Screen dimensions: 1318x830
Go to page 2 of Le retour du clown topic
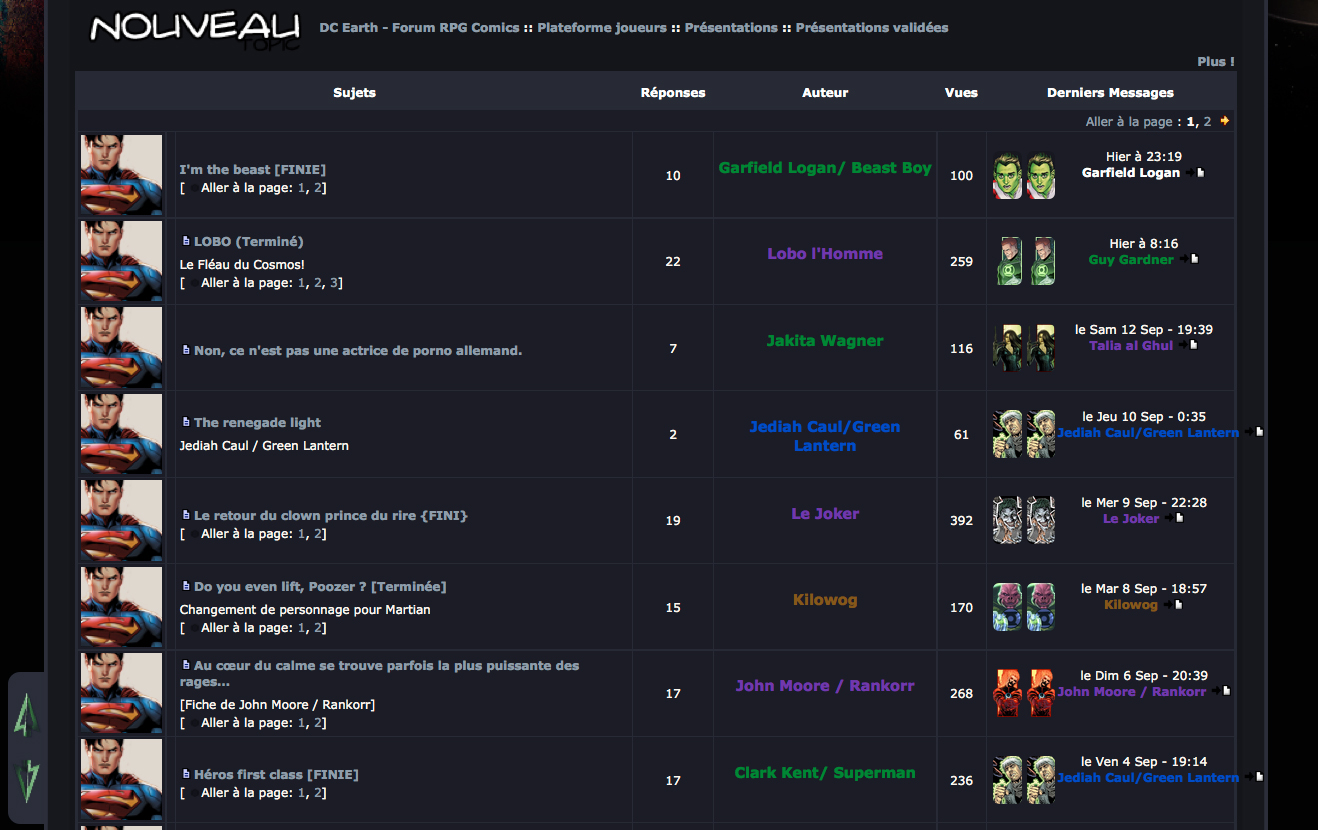(x=318, y=534)
